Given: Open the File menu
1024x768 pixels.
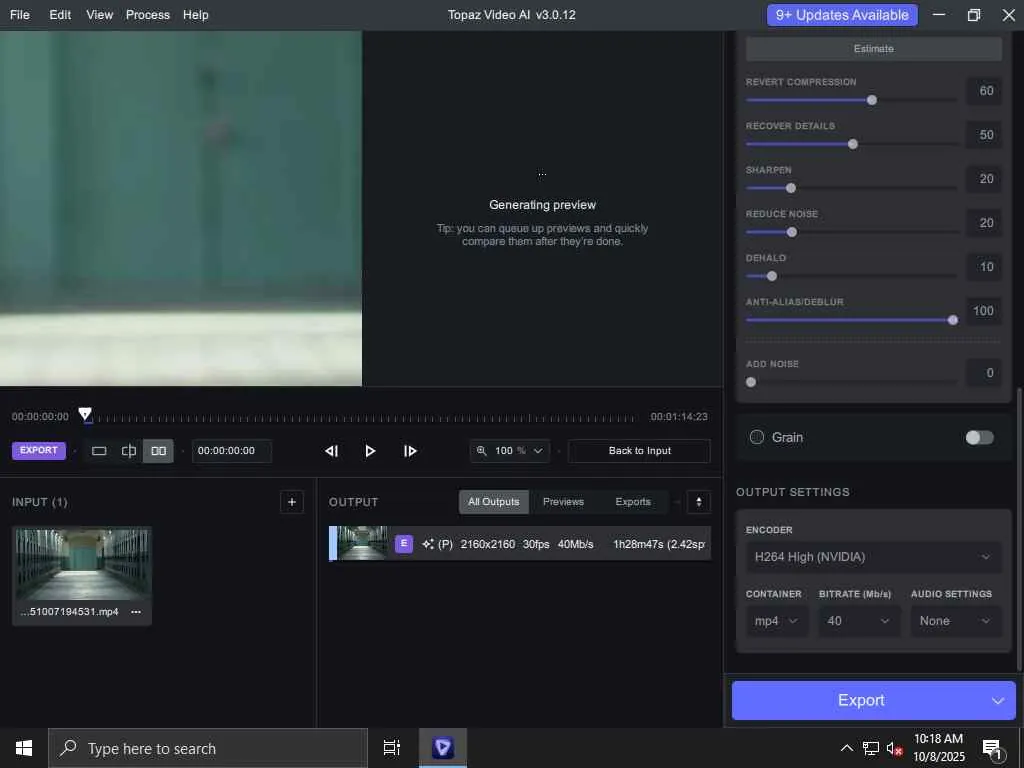Looking at the screenshot, I should coord(20,14).
